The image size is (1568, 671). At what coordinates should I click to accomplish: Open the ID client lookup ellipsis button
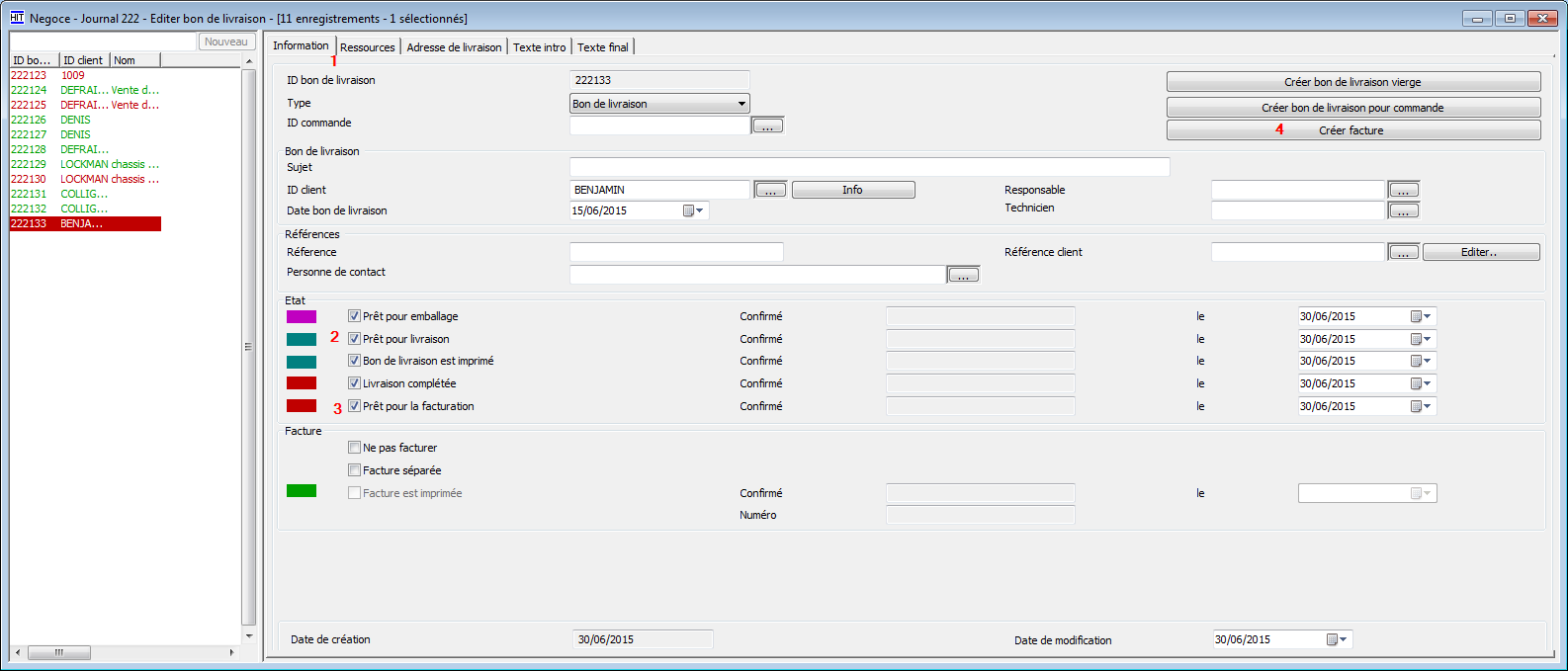(770, 190)
